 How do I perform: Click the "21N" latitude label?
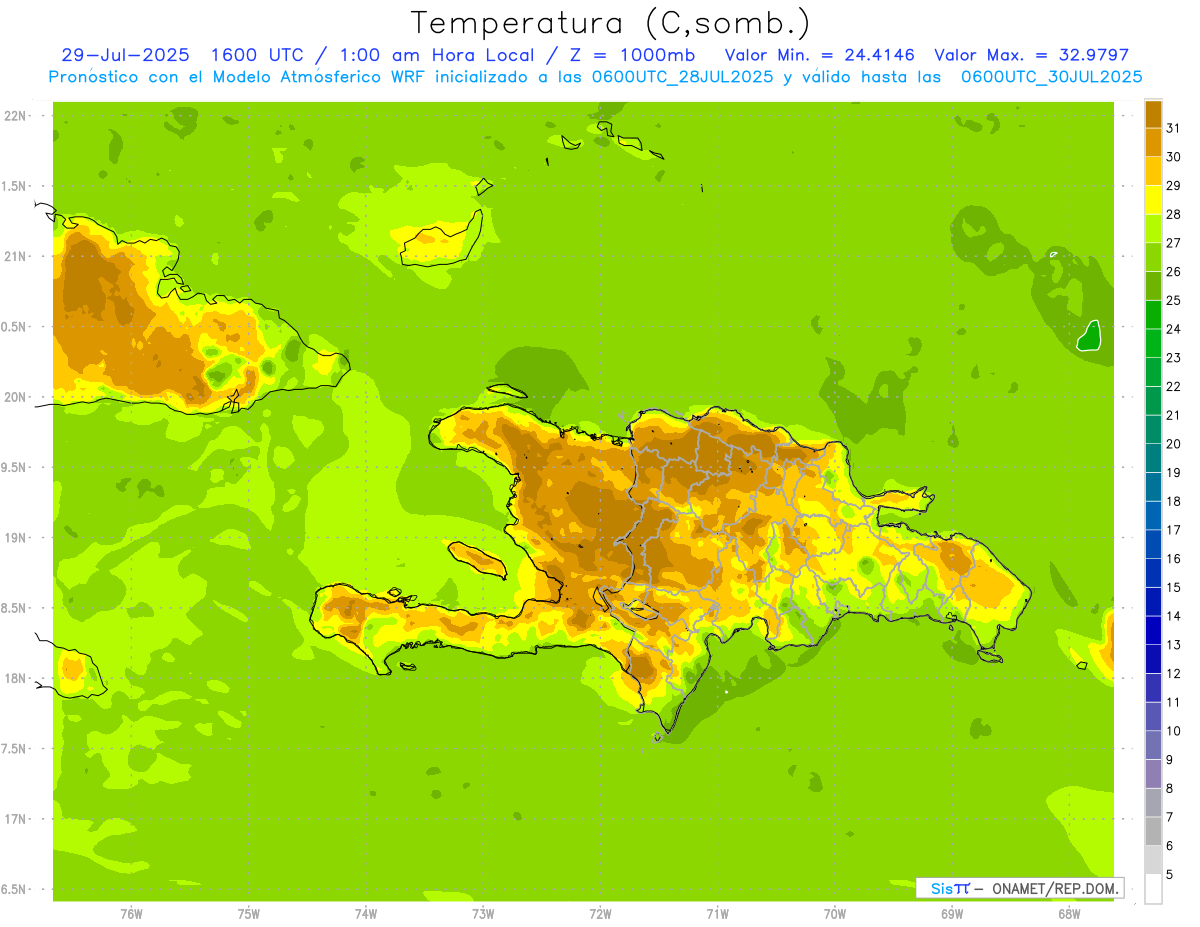15,256
